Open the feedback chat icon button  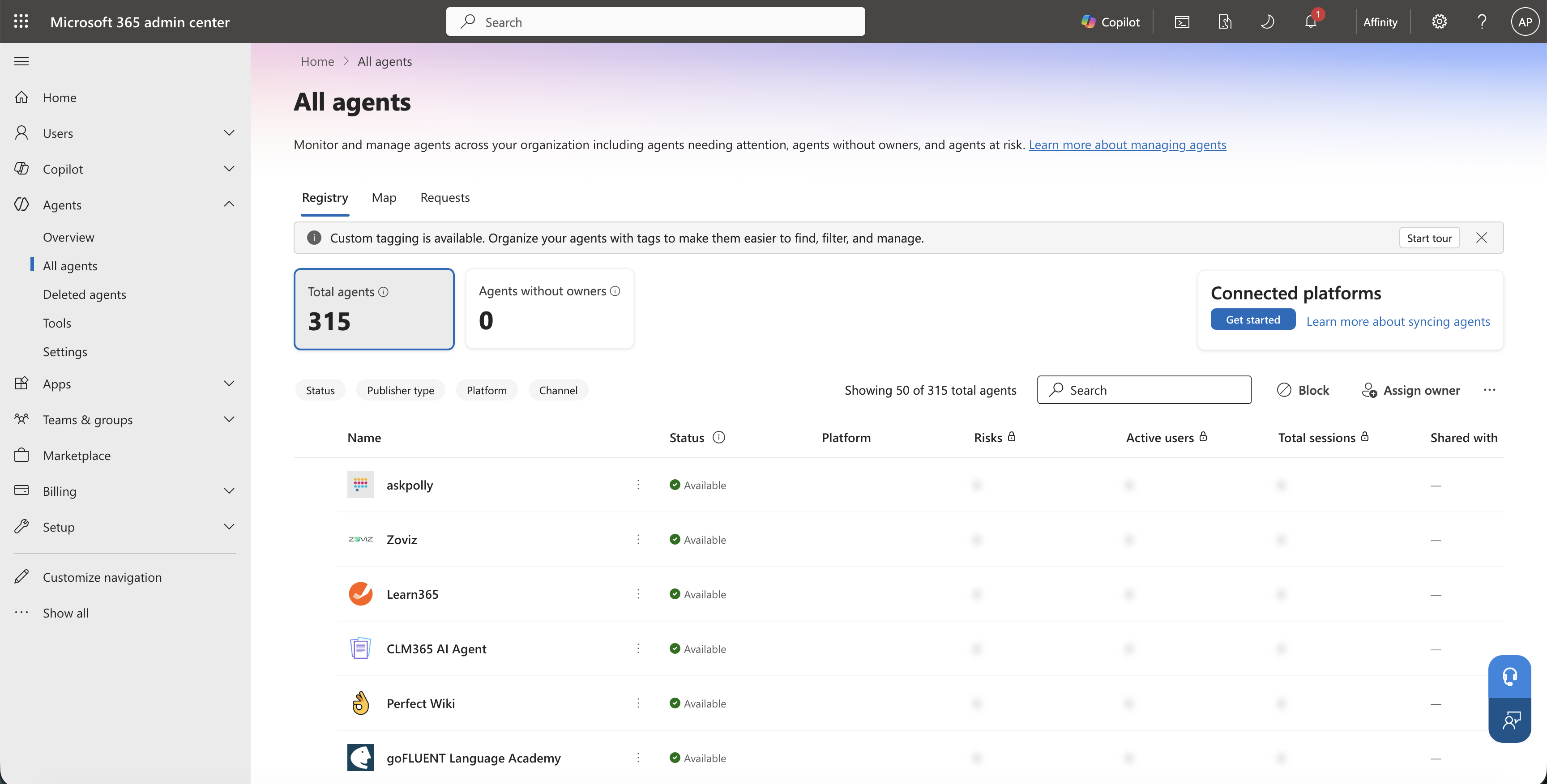coord(1509,720)
